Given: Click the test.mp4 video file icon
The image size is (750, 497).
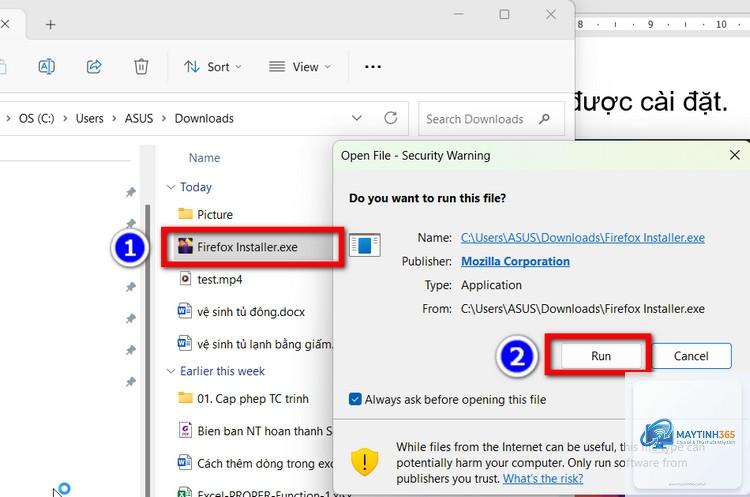Looking at the screenshot, I should (x=185, y=278).
